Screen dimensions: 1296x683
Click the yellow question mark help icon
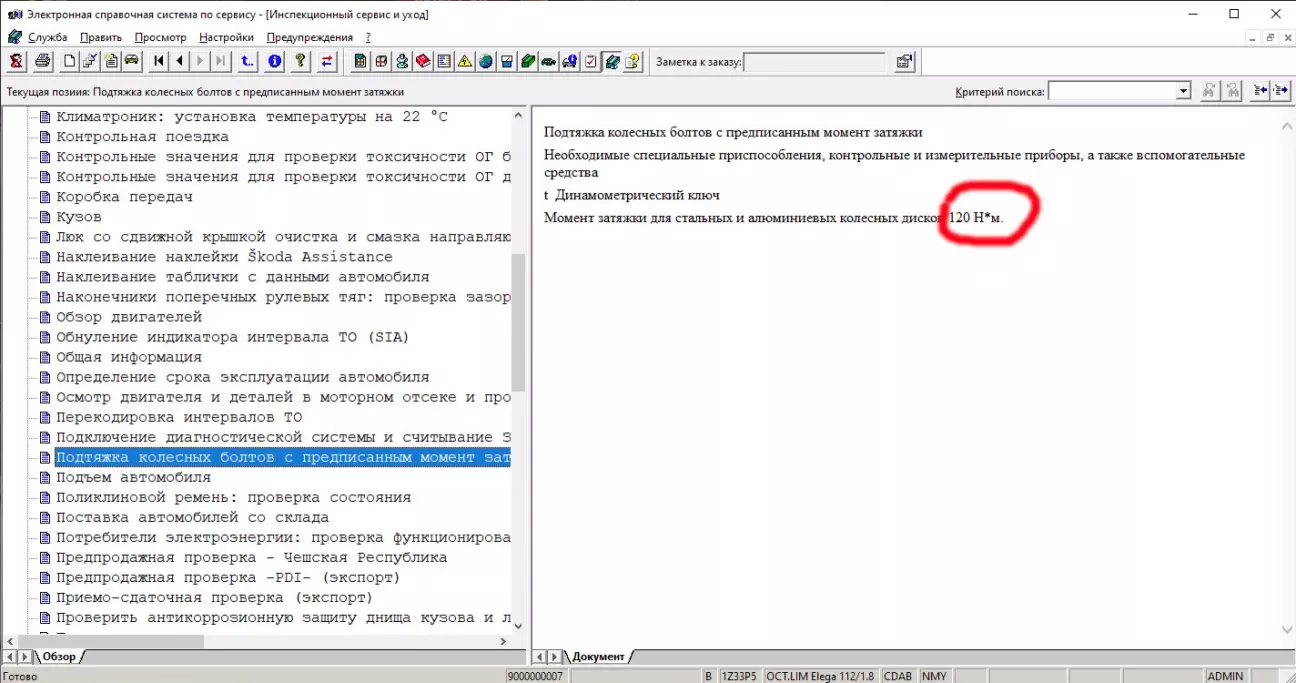(300, 61)
